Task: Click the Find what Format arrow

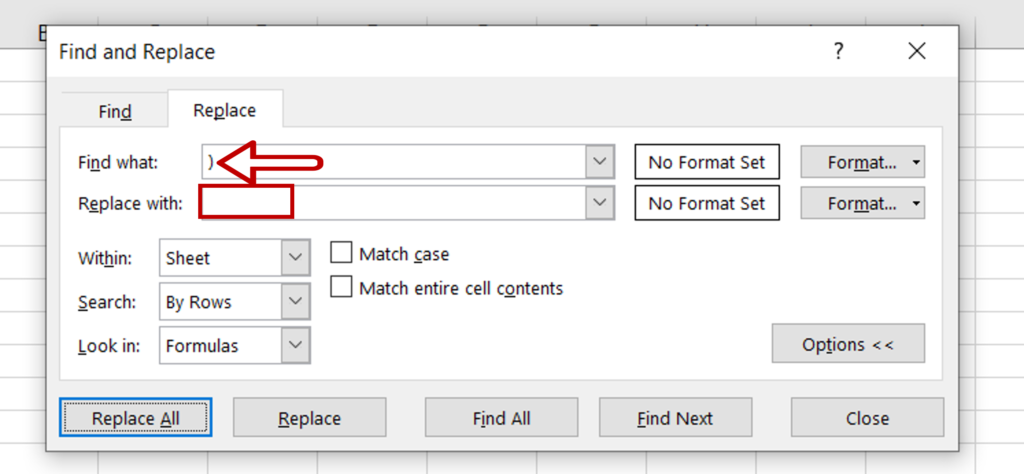Action: point(917,163)
